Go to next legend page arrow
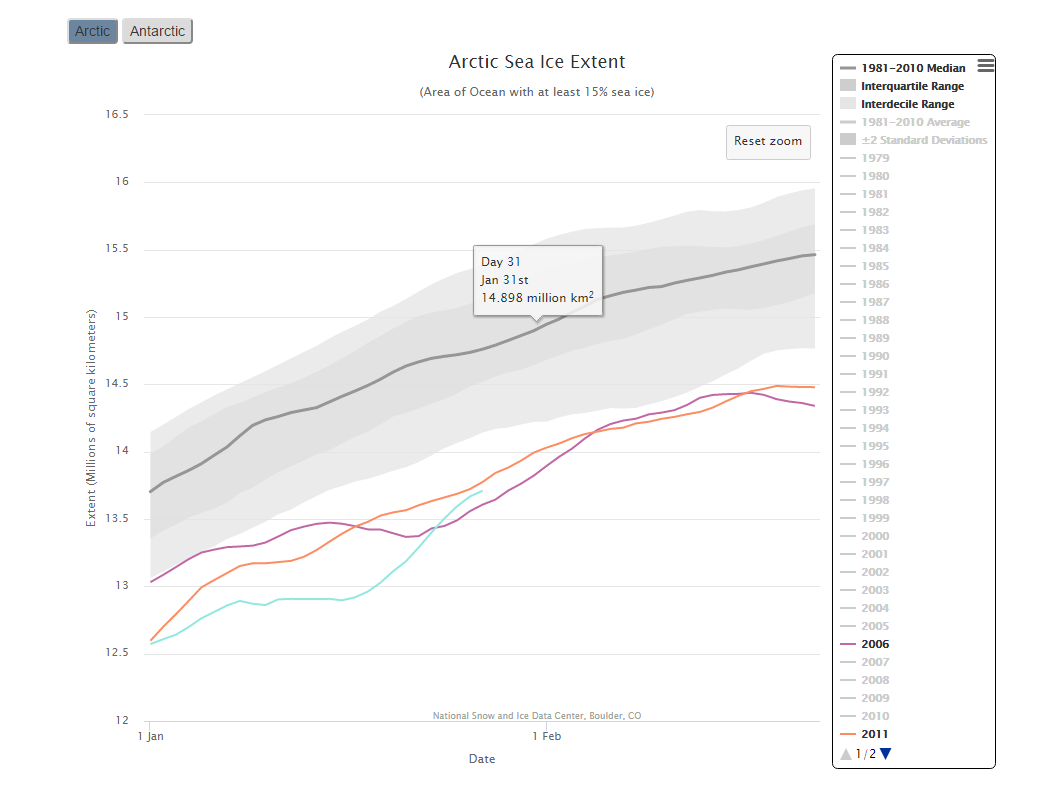 (885, 754)
